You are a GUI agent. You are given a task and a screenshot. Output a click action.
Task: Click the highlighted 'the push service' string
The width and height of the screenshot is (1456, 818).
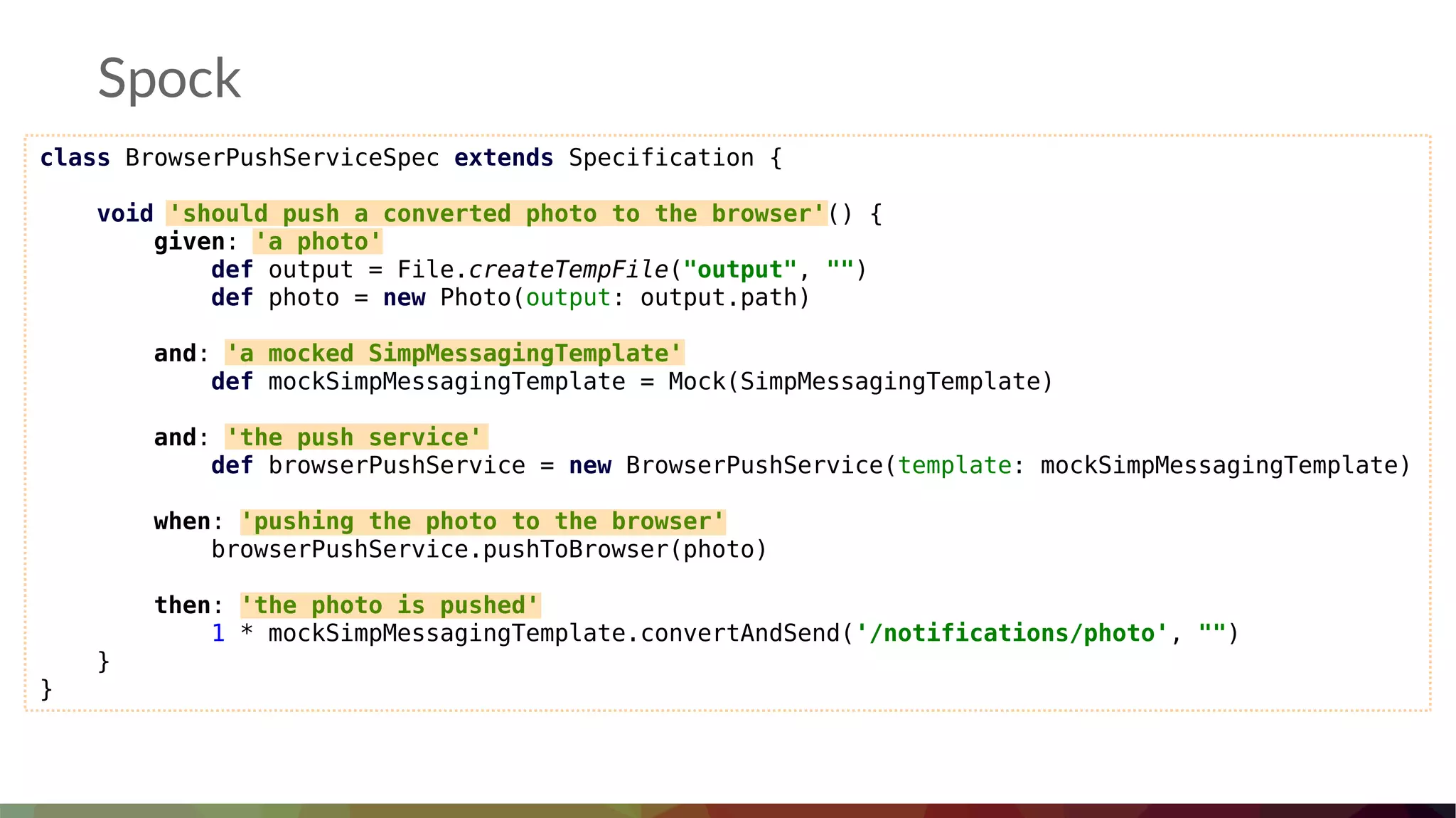(356, 437)
